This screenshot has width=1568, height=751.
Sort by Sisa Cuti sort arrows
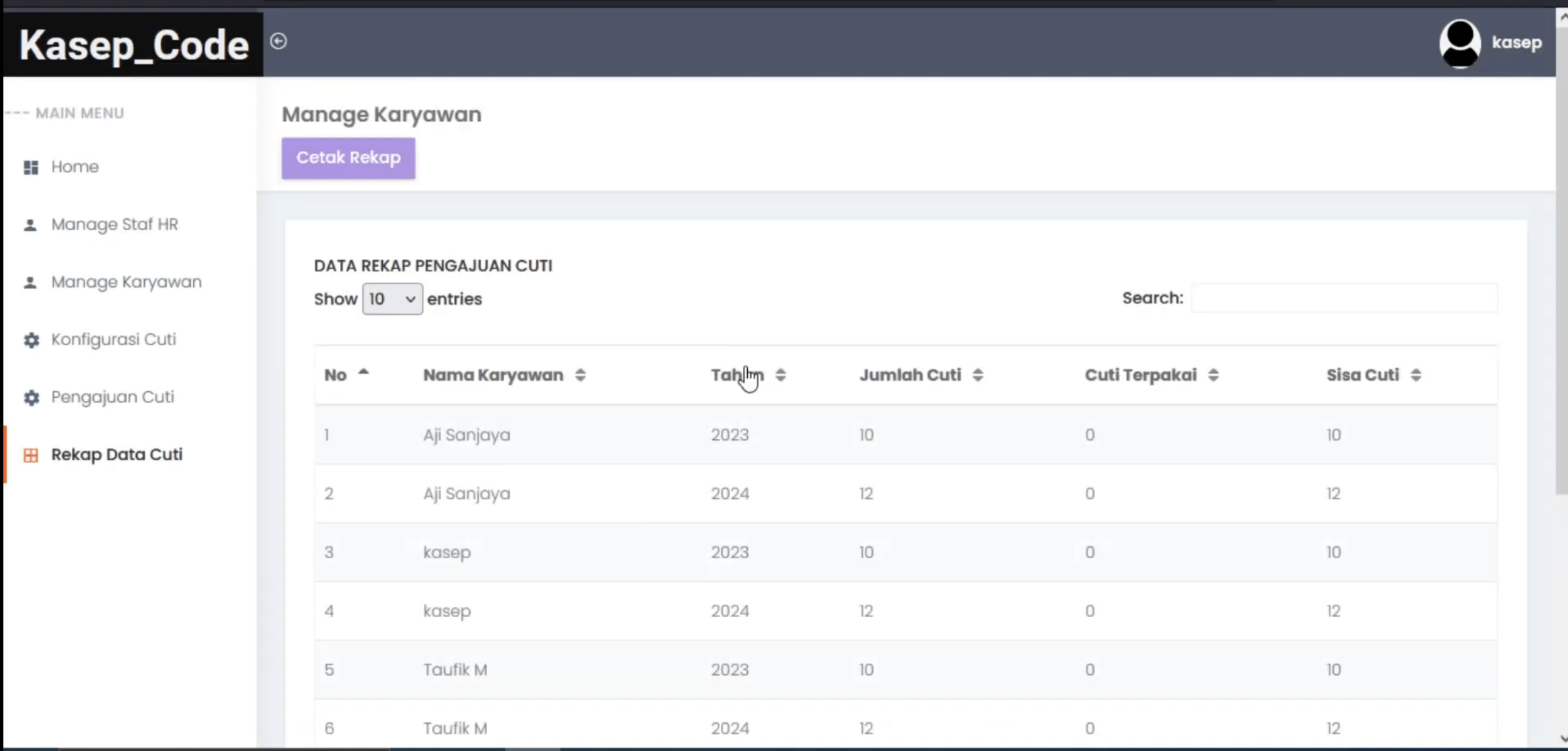coord(1416,375)
